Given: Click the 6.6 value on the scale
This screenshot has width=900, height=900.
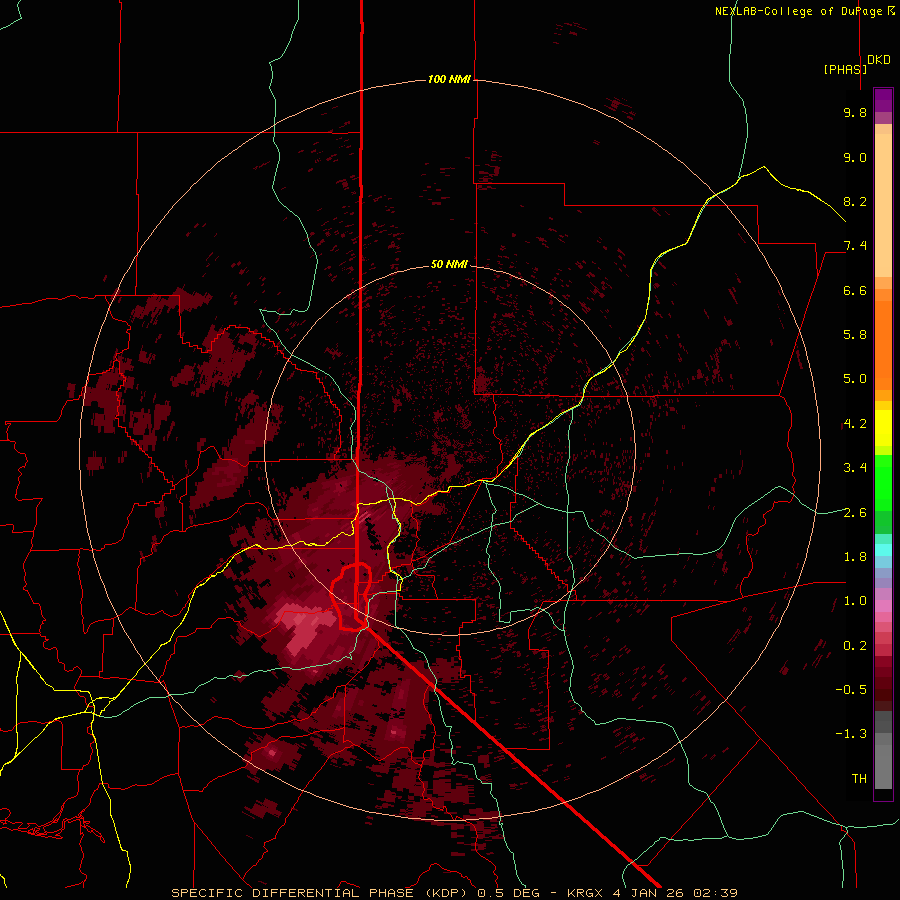Looking at the screenshot, I should pos(855,290).
